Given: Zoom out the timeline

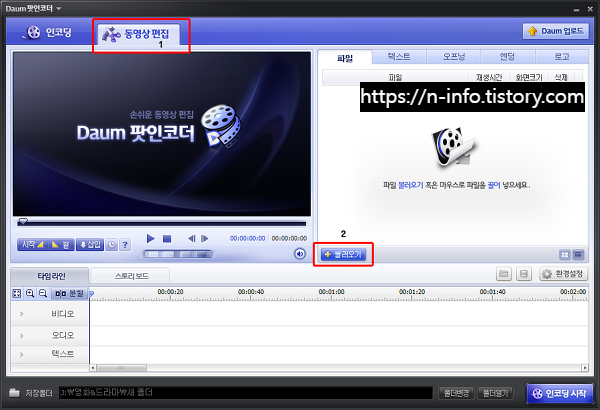Looking at the screenshot, I should (x=43, y=294).
